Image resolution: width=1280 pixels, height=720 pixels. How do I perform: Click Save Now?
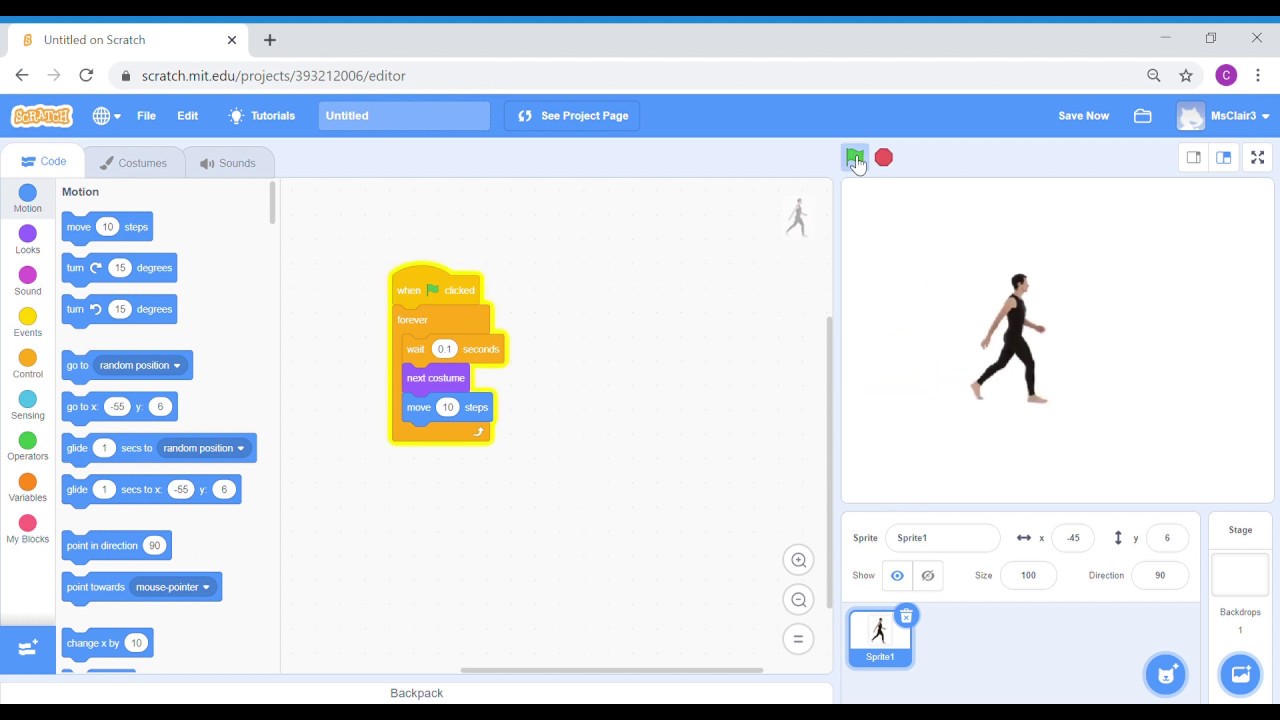pos(1083,116)
